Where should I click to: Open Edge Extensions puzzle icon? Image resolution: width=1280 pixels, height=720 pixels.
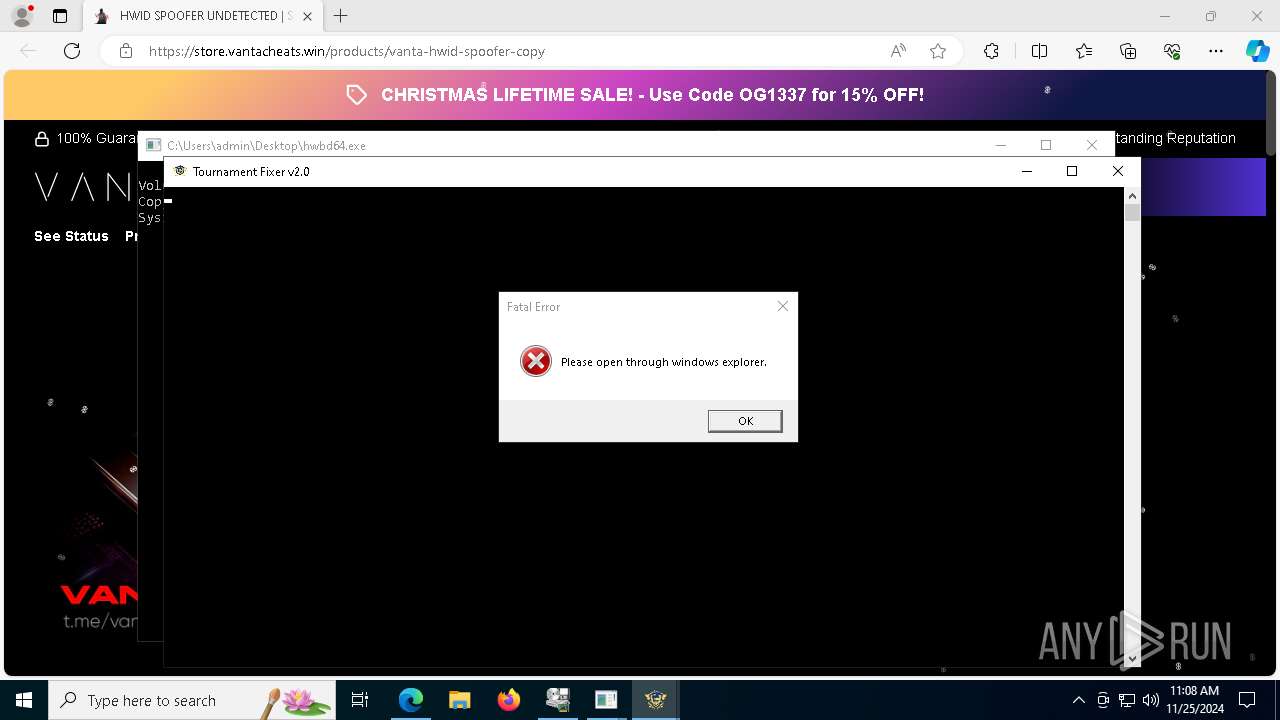[991, 51]
